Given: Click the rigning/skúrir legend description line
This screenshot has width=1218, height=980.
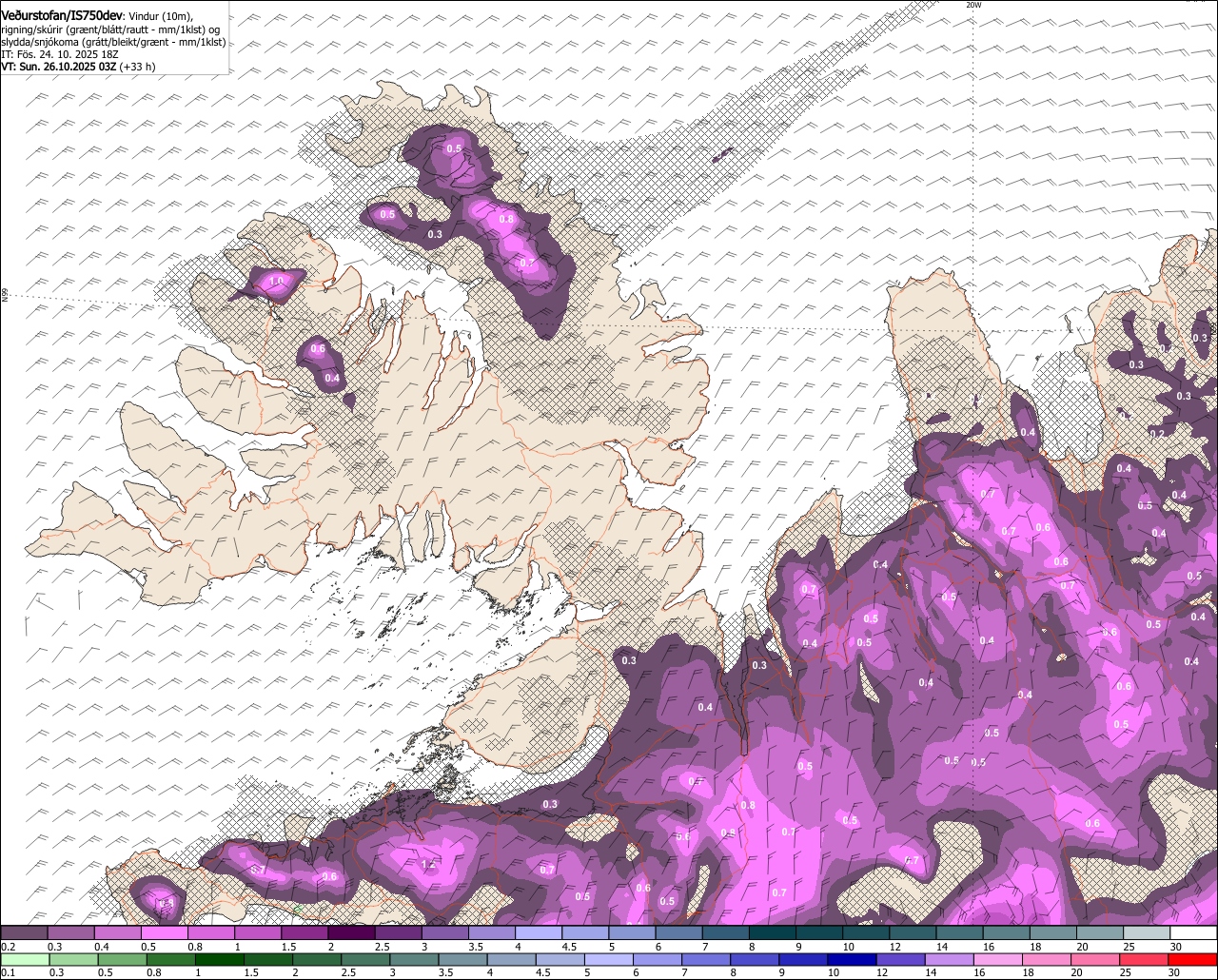Looking at the screenshot, I should click(109, 29).
